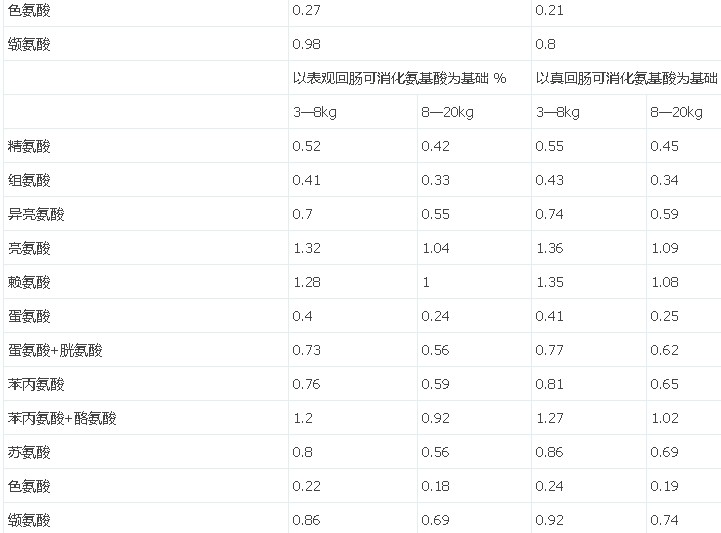The height and width of the screenshot is (533, 721).
Task: Select the cell with value 0.33
Action: pos(435,180)
